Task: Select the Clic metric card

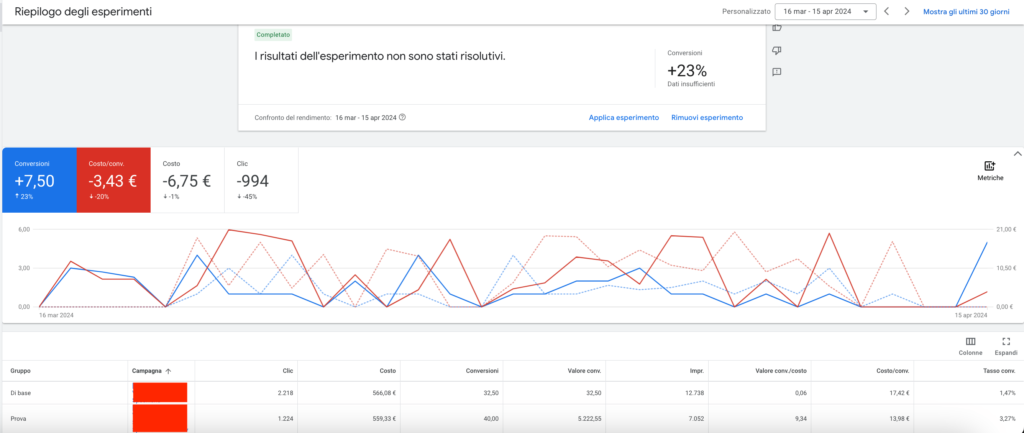Action: pos(261,180)
